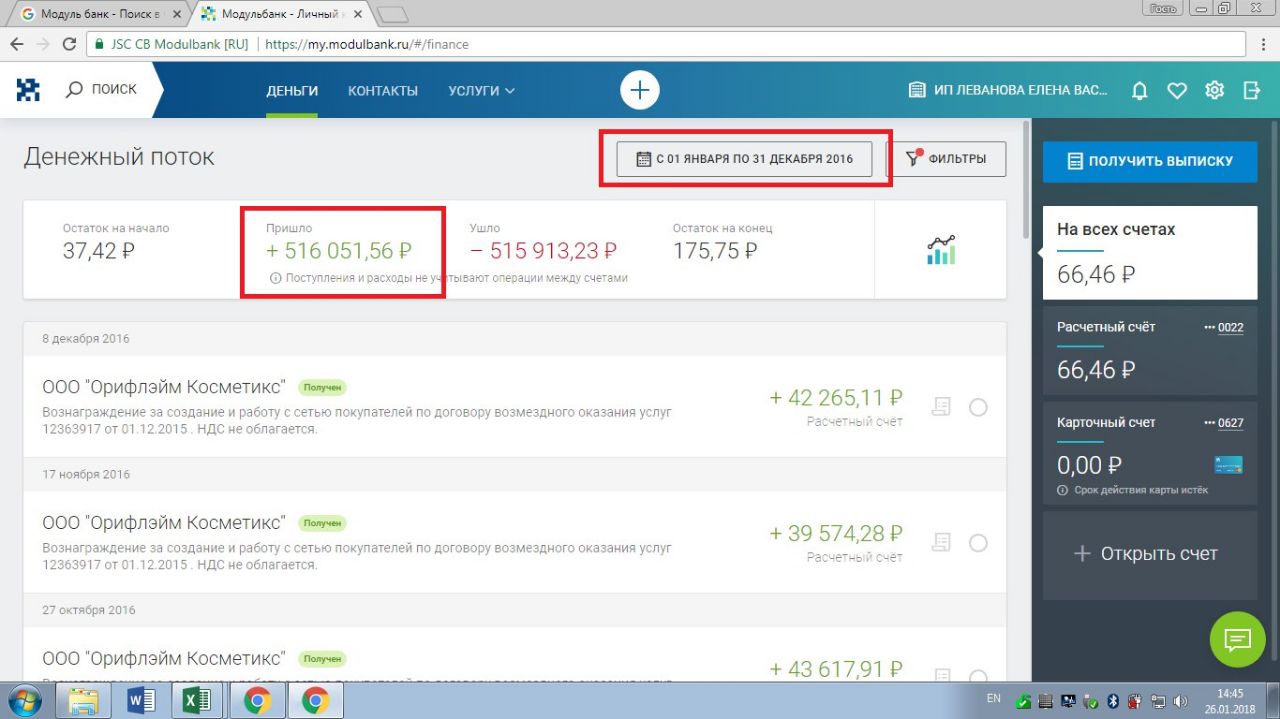
Task: Click the Пришло amount + 516 051,56 ₽
Action: [338, 251]
